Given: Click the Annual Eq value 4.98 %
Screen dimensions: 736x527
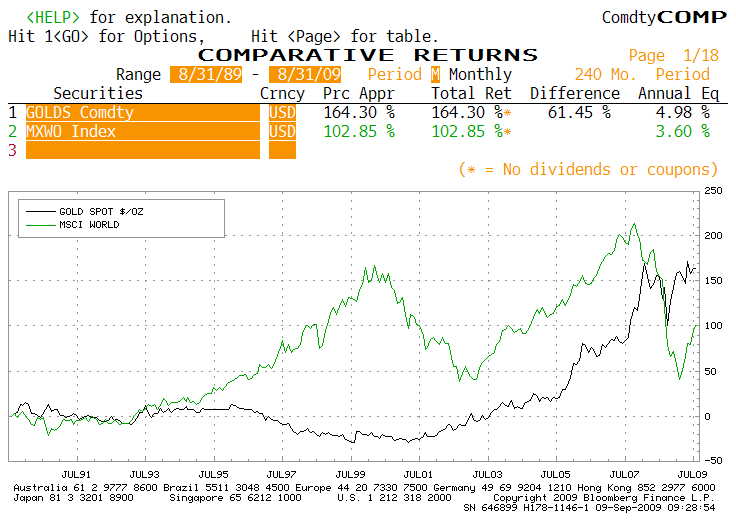Looking at the screenshot, I should [x=682, y=113].
